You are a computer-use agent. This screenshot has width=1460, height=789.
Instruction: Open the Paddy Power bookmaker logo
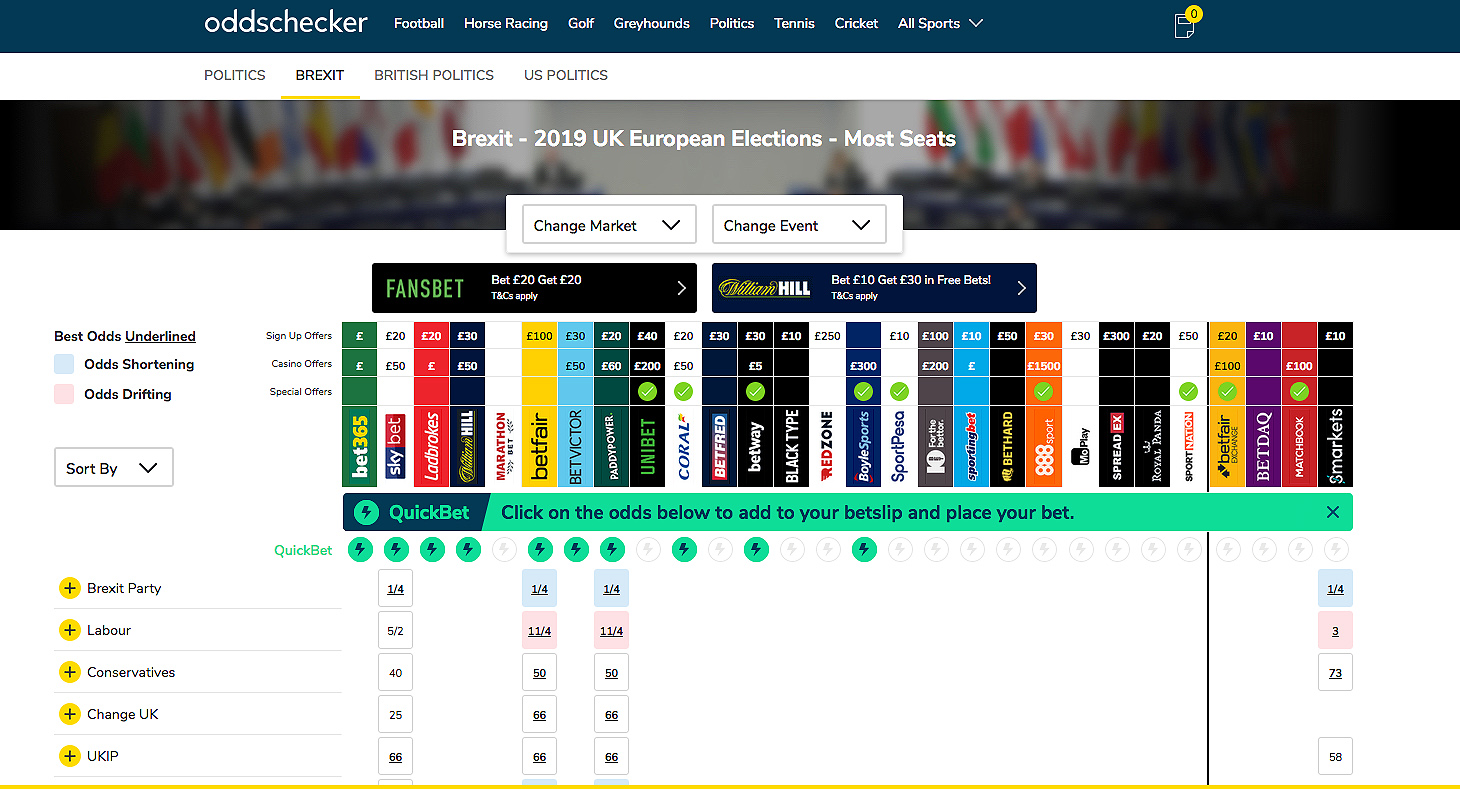point(612,446)
